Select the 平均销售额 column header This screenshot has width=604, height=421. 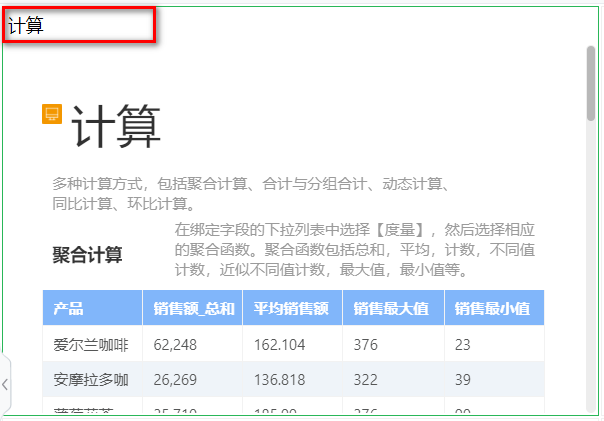[x=291, y=308]
